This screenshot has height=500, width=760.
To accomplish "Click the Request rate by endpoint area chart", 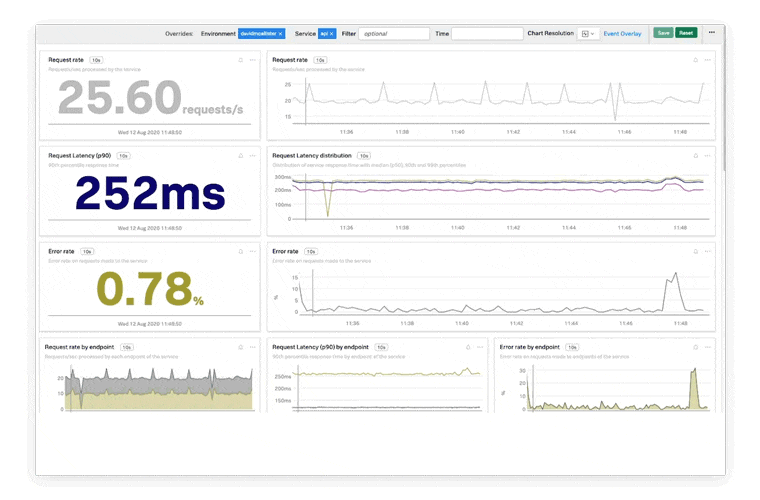I will click(158, 389).
